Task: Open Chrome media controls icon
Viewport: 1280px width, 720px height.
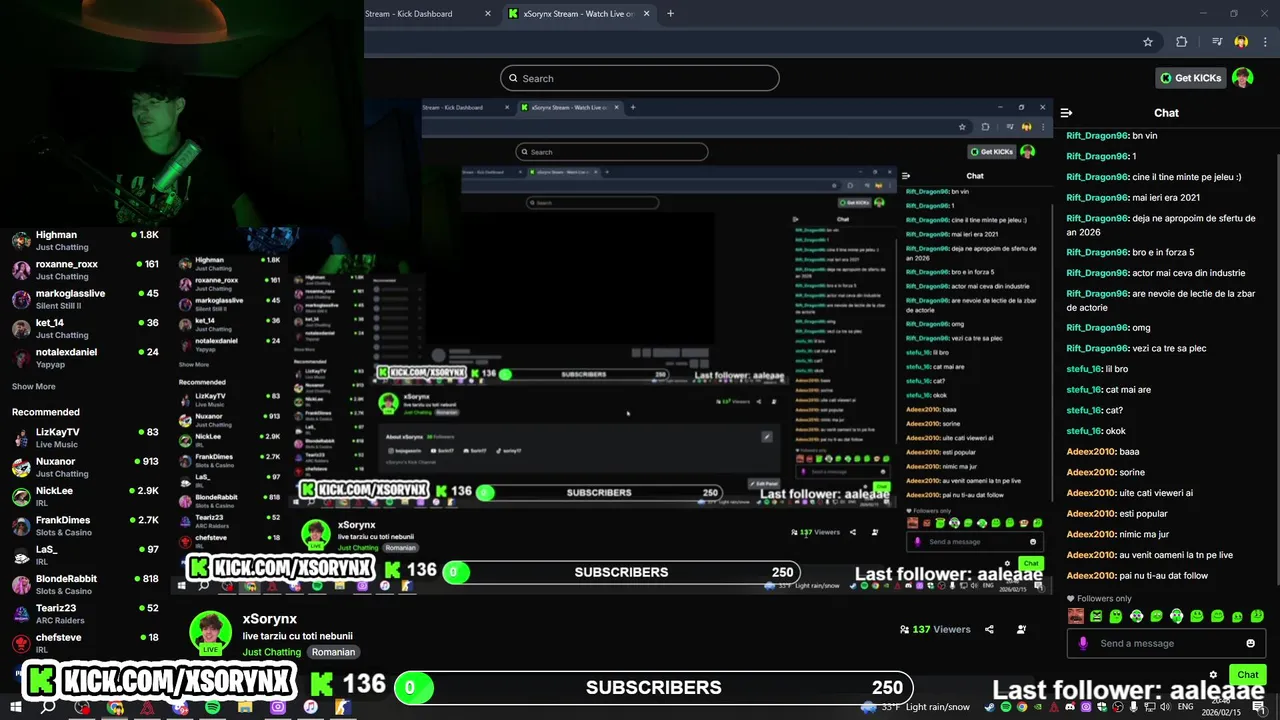Action: coord(1216,42)
